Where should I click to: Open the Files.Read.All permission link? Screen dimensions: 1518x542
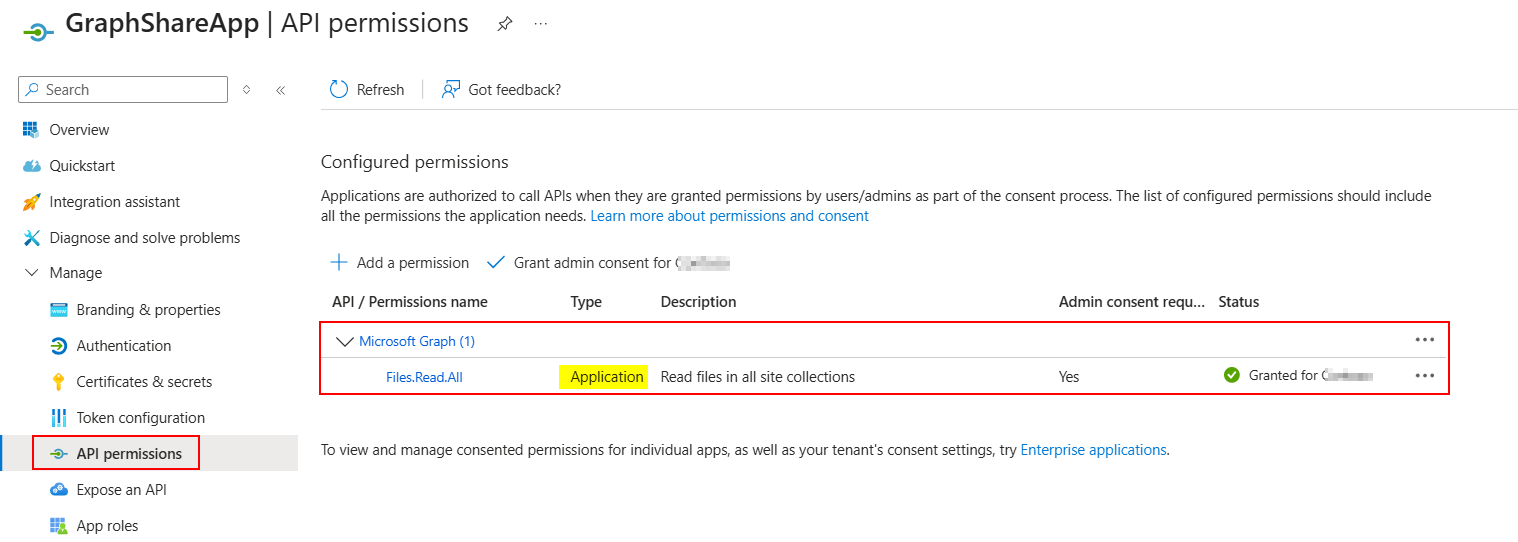click(x=424, y=377)
